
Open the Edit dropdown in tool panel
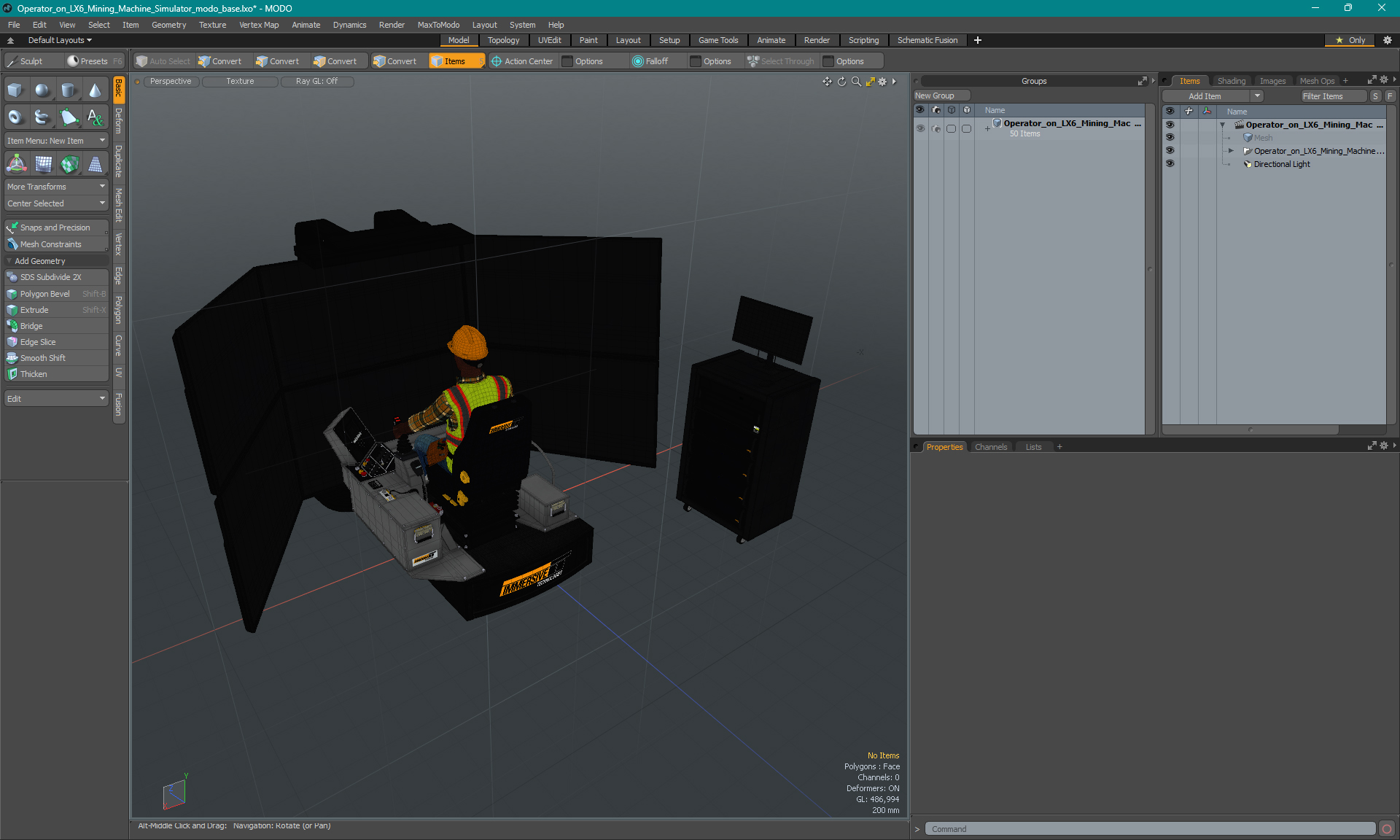pos(56,399)
